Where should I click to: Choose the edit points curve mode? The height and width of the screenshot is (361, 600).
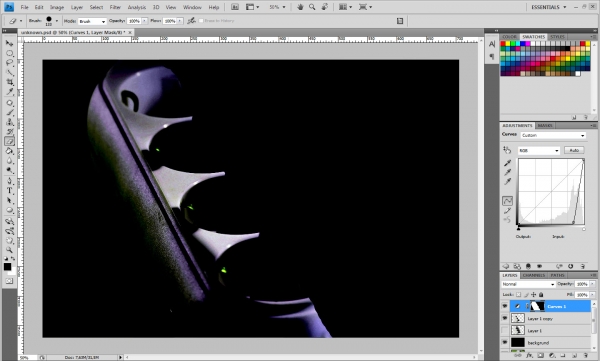[x=507, y=201]
